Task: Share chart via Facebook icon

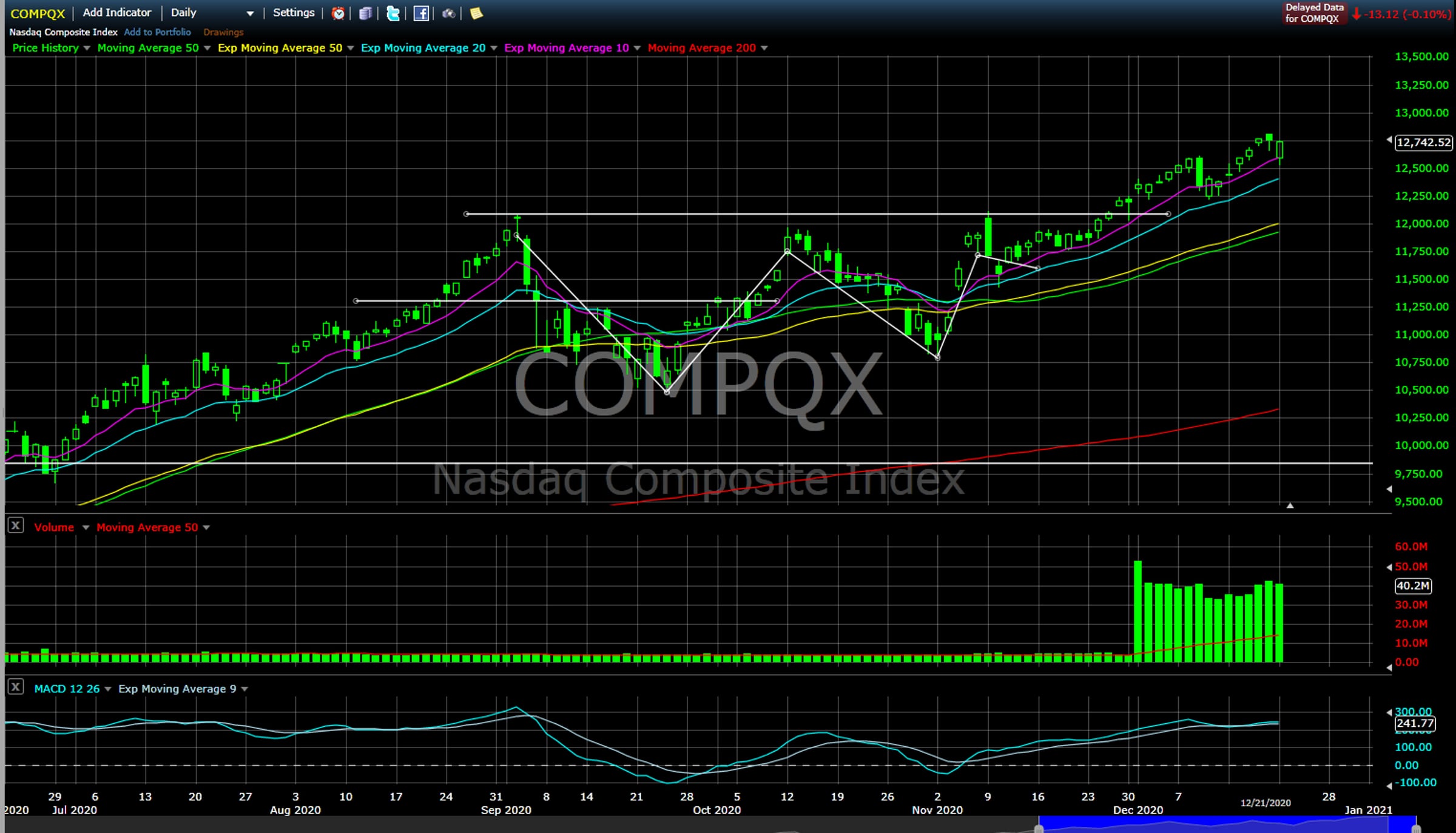Action: click(x=421, y=13)
